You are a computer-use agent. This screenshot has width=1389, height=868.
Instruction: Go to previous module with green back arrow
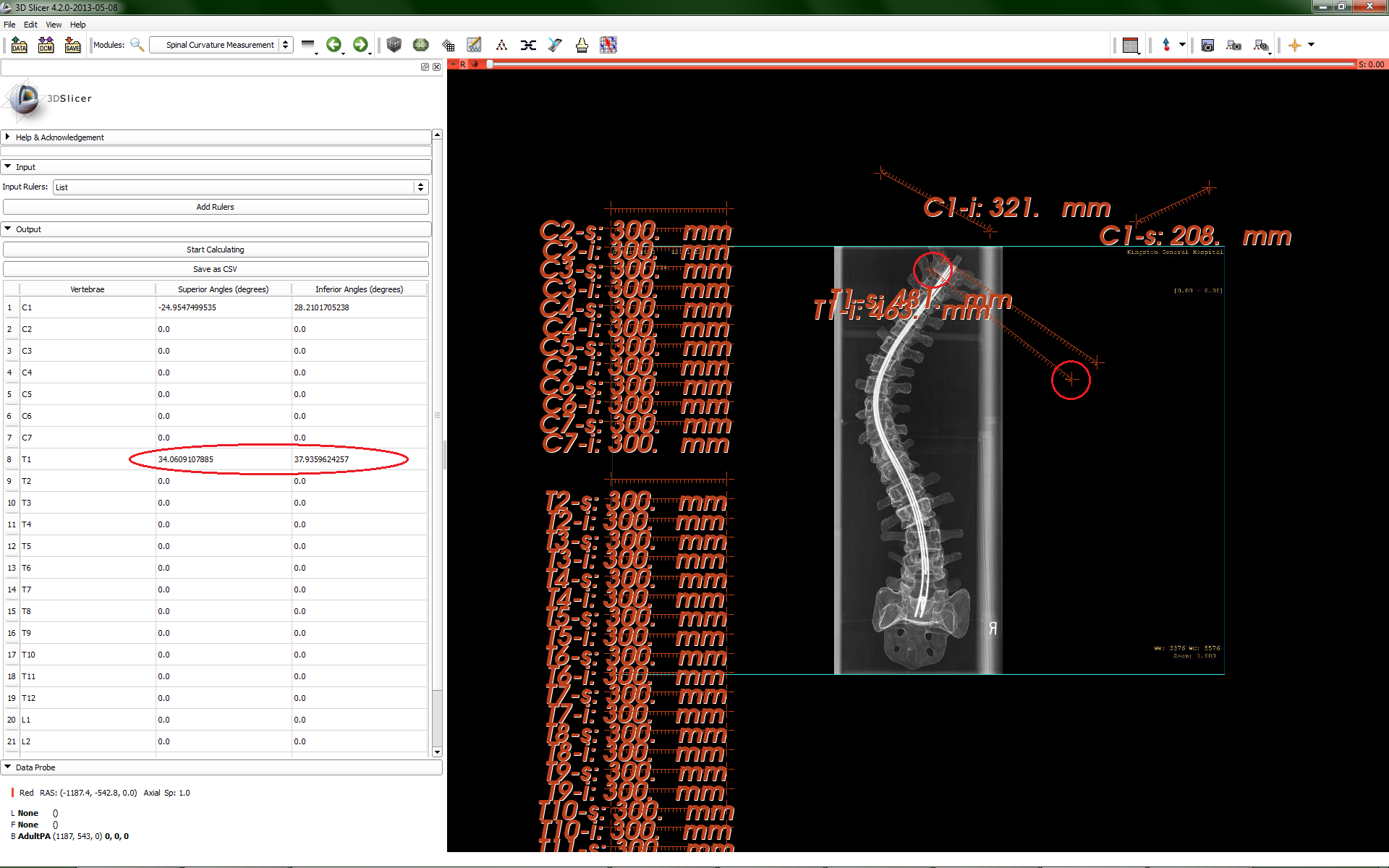point(334,45)
